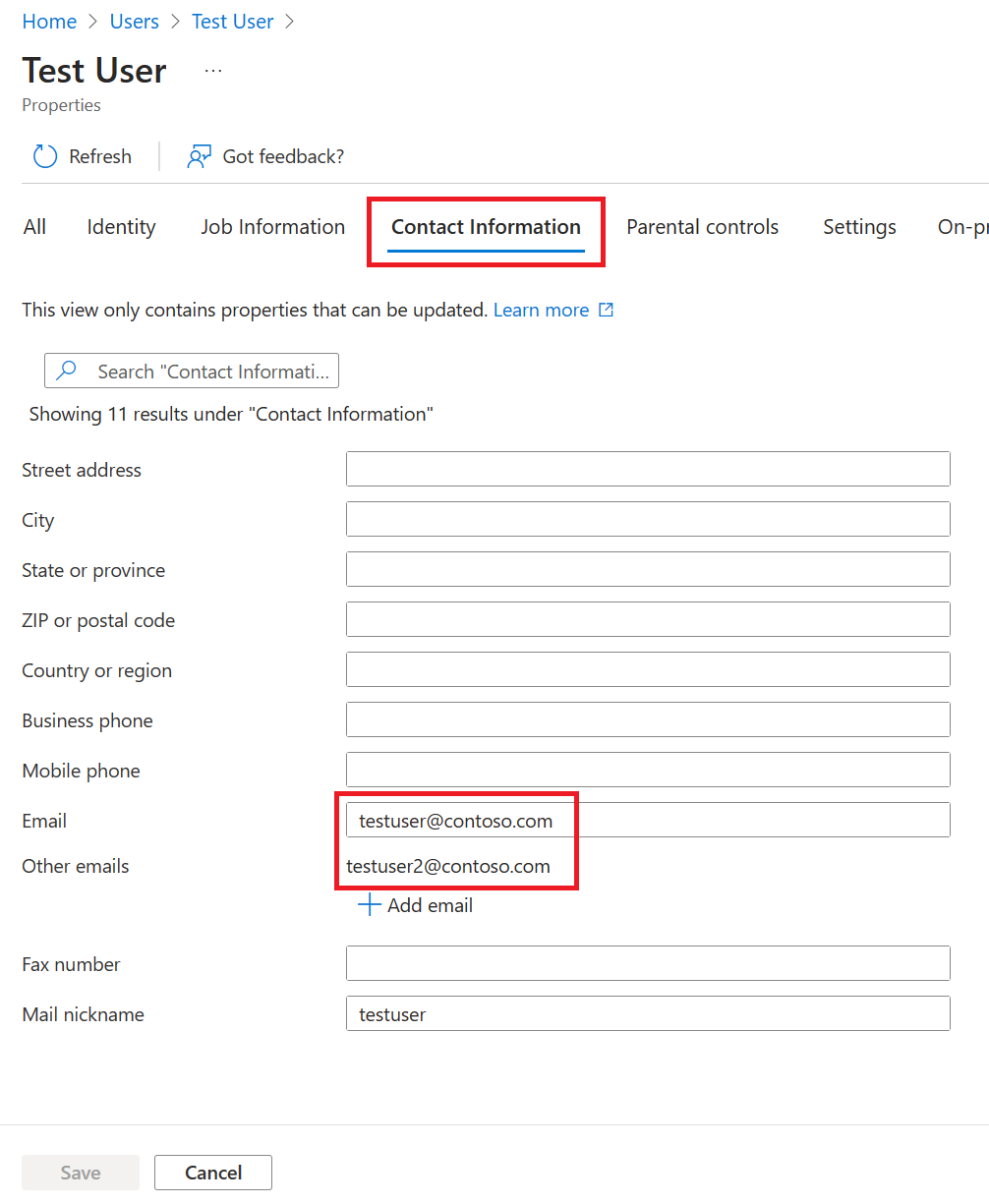This screenshot has width=989, height=1204.
Task: Go to the Identity tab
Action: (x=121, y=227)
